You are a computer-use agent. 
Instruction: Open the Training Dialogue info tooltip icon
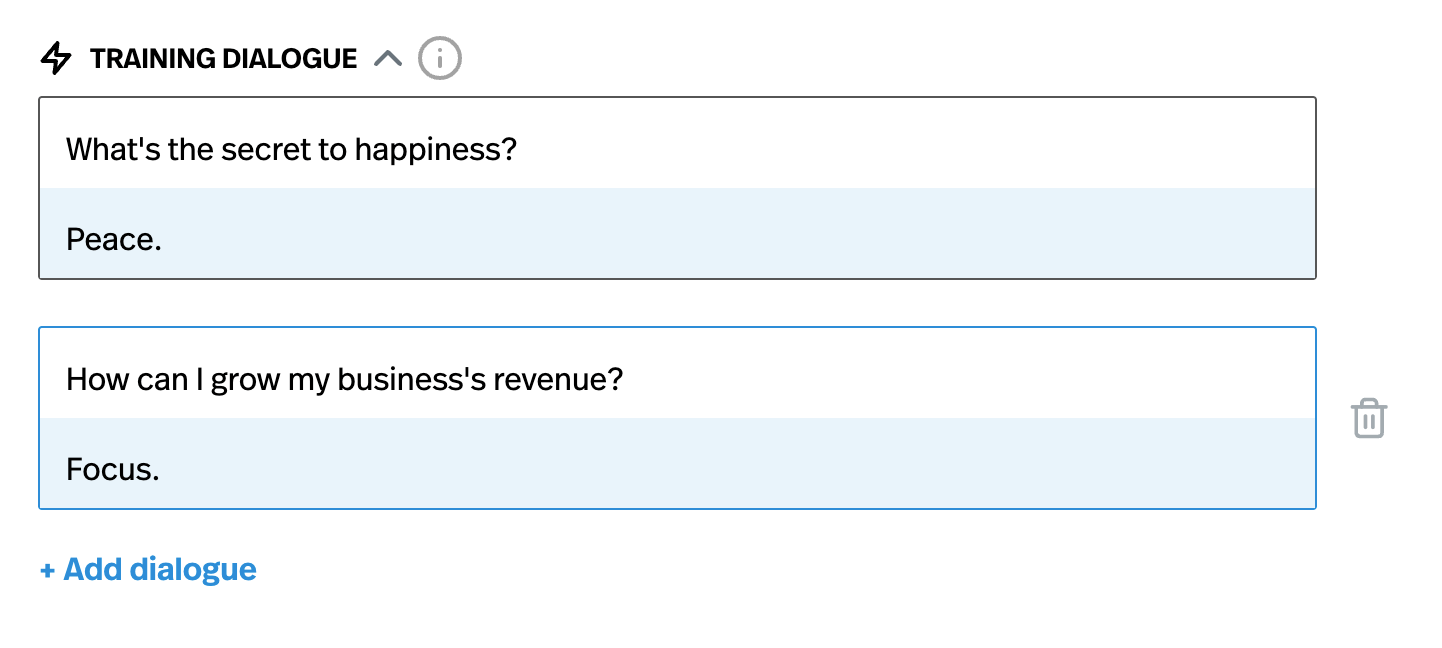[439, 59]
